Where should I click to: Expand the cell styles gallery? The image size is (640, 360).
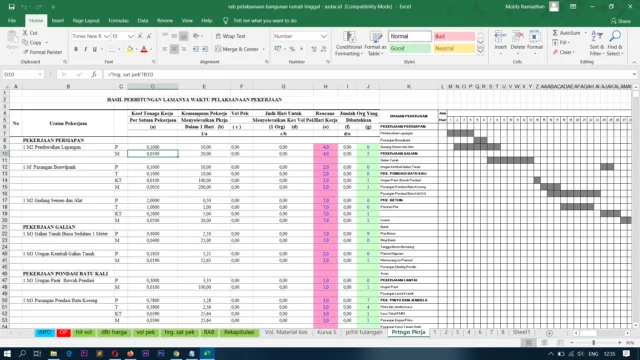tap(480, 51)
